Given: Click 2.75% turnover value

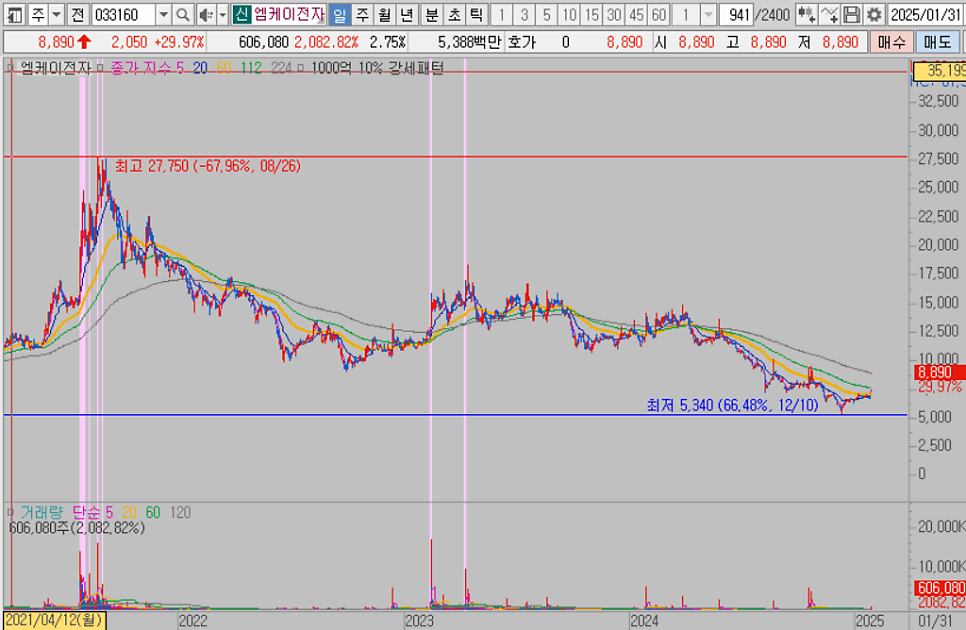Looking at the screenshot, I should click(388, 42).
